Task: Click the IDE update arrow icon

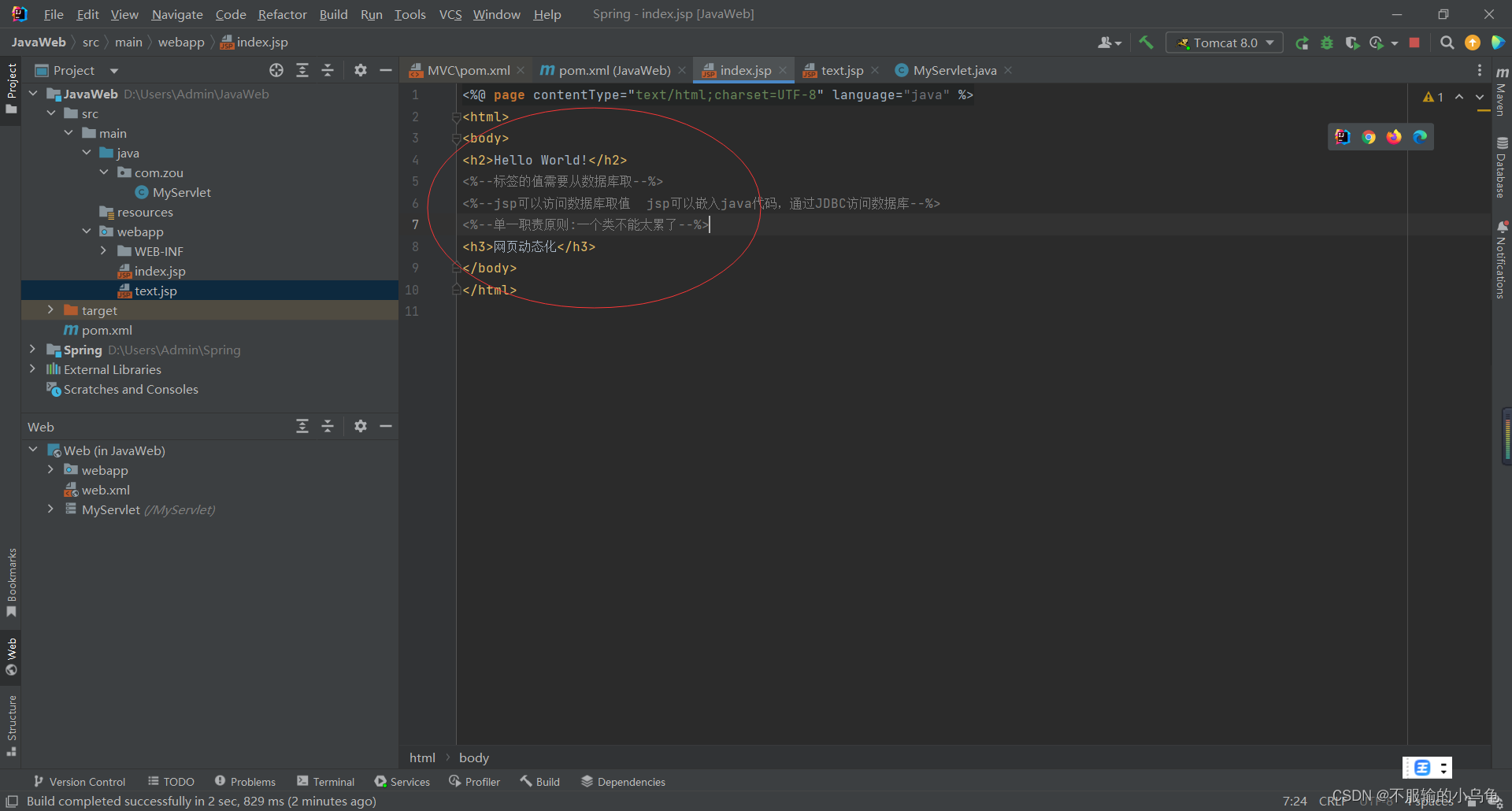Action: point(1472,43)
